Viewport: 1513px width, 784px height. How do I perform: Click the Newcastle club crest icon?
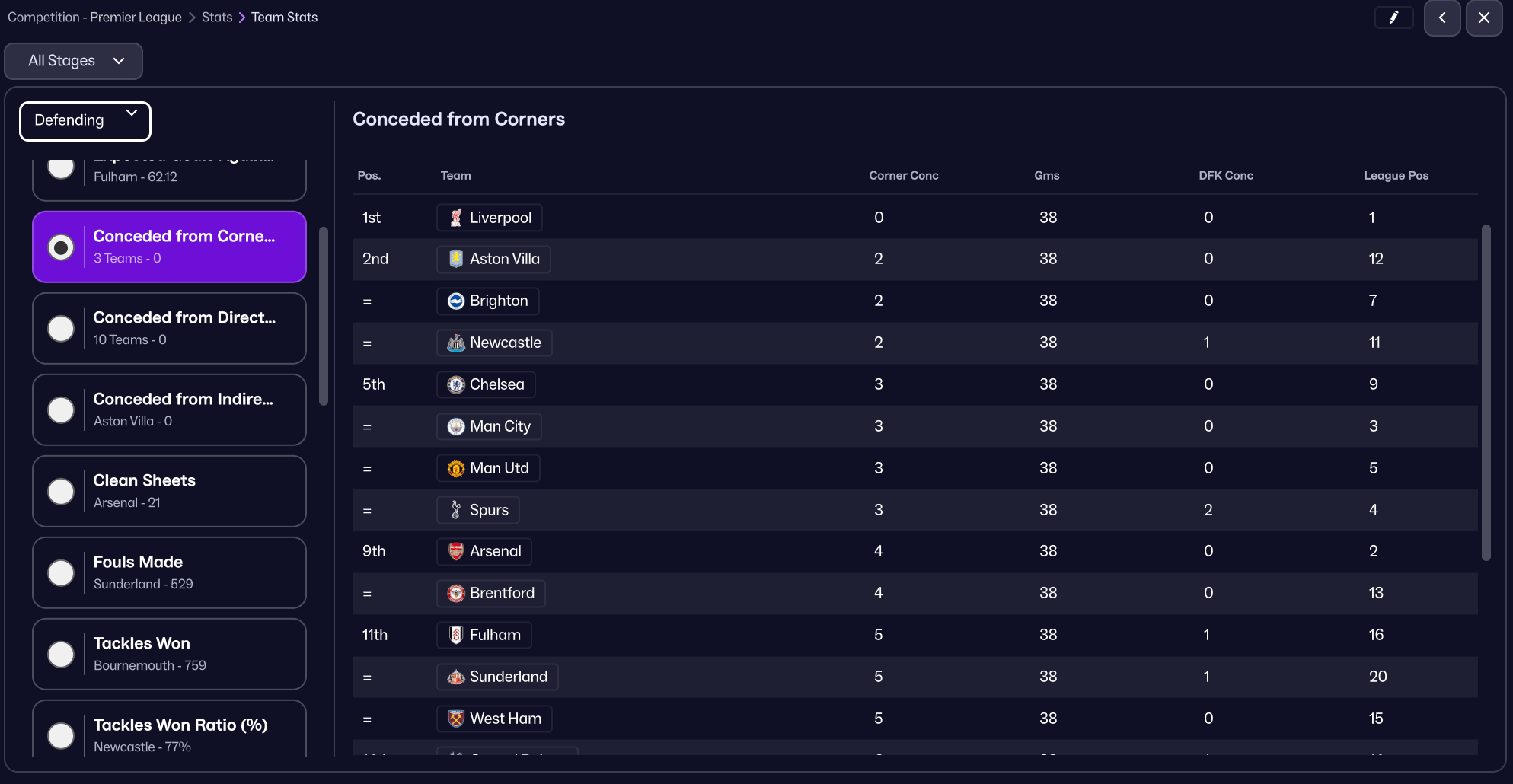point(456,343)
